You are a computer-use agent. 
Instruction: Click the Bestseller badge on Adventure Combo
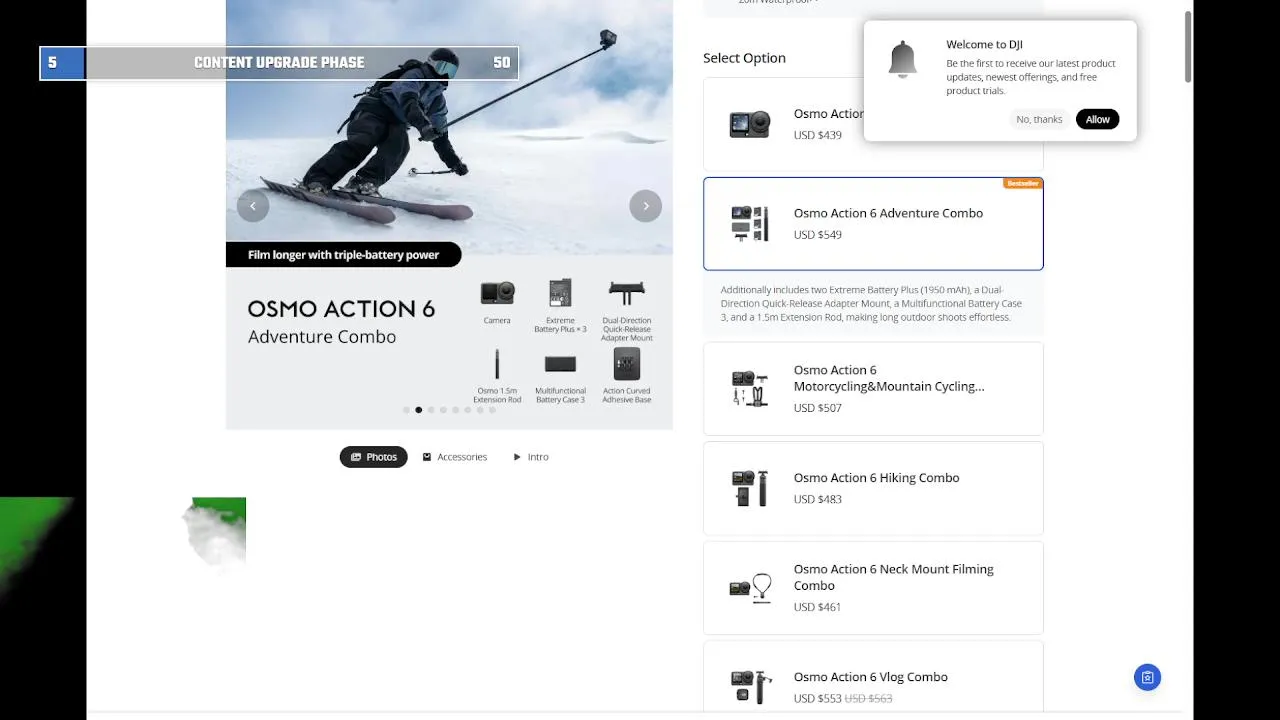[x=1022, y=183]
